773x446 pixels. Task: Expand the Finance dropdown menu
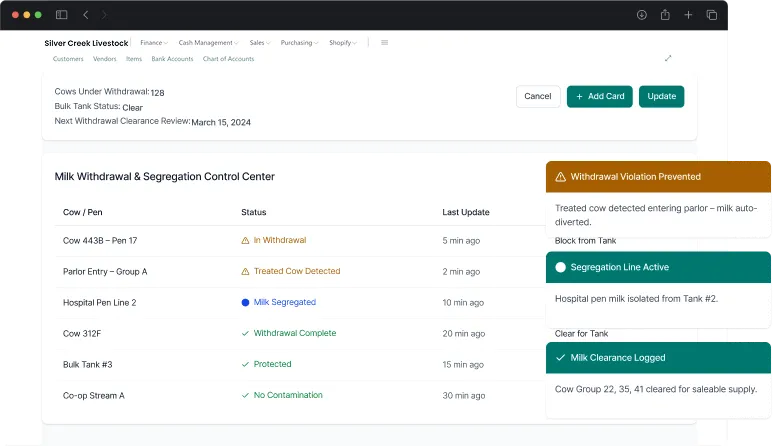pyautogui.click(x=154, y=43)
